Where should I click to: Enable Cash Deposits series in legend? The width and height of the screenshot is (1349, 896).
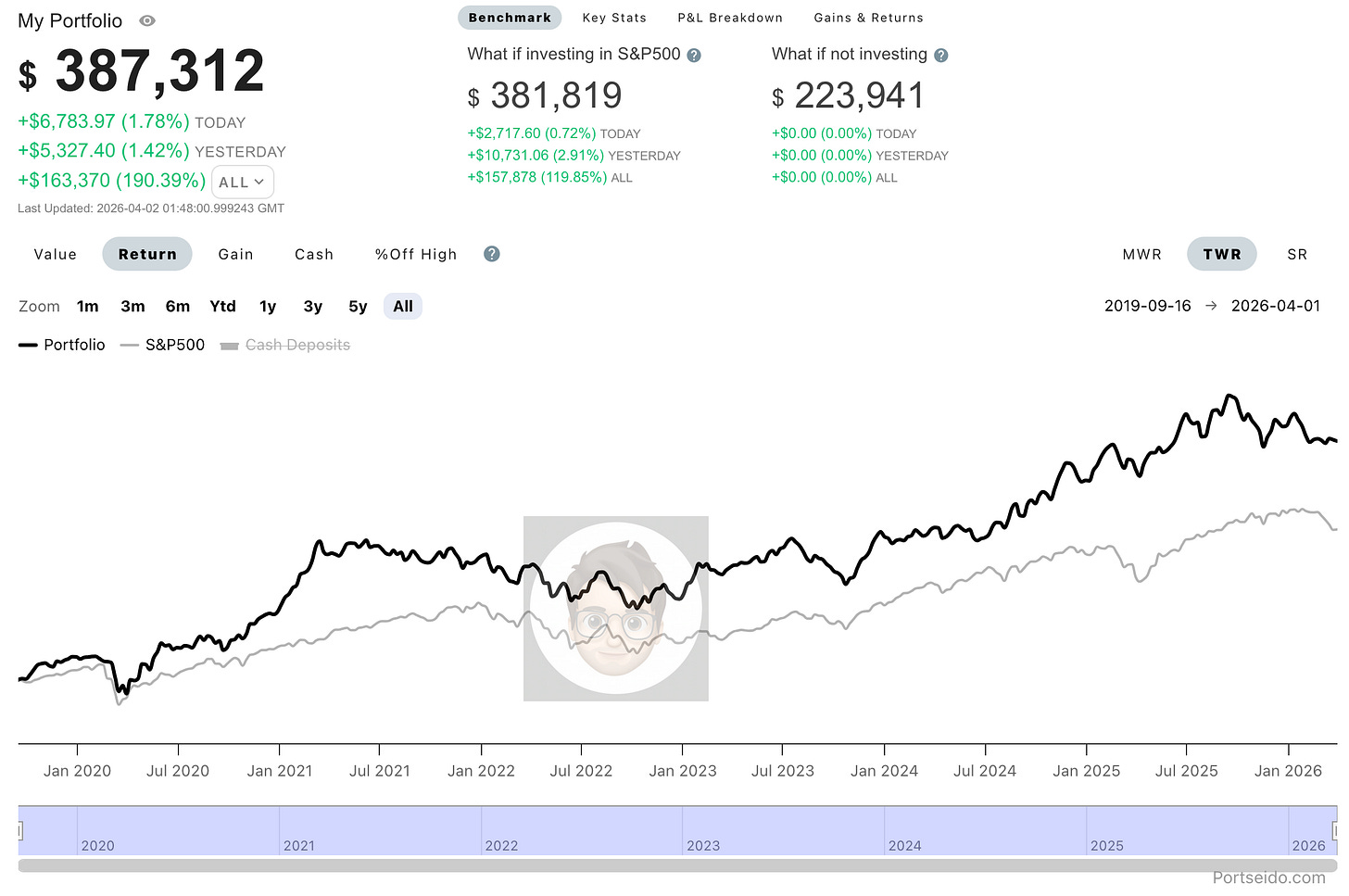coord(285,345)
